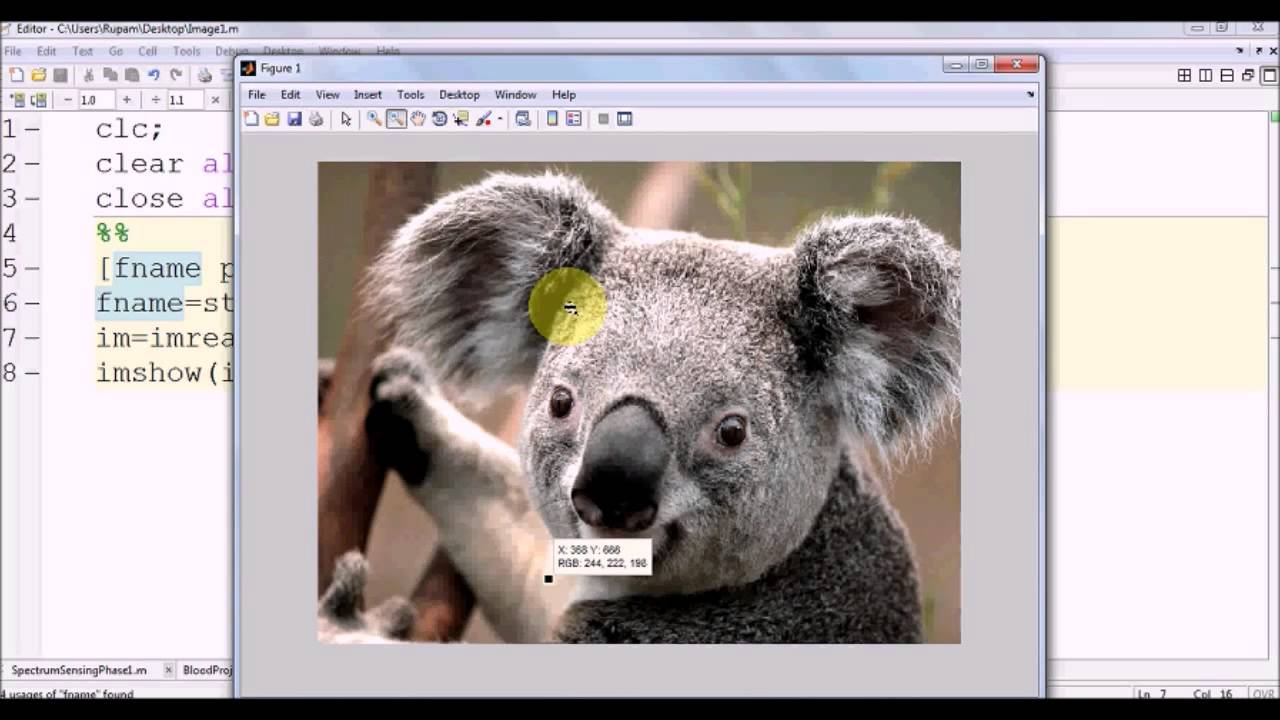Click the data tip showing RGB values
Screen dimensions: 1280x720
click(602, 557)
